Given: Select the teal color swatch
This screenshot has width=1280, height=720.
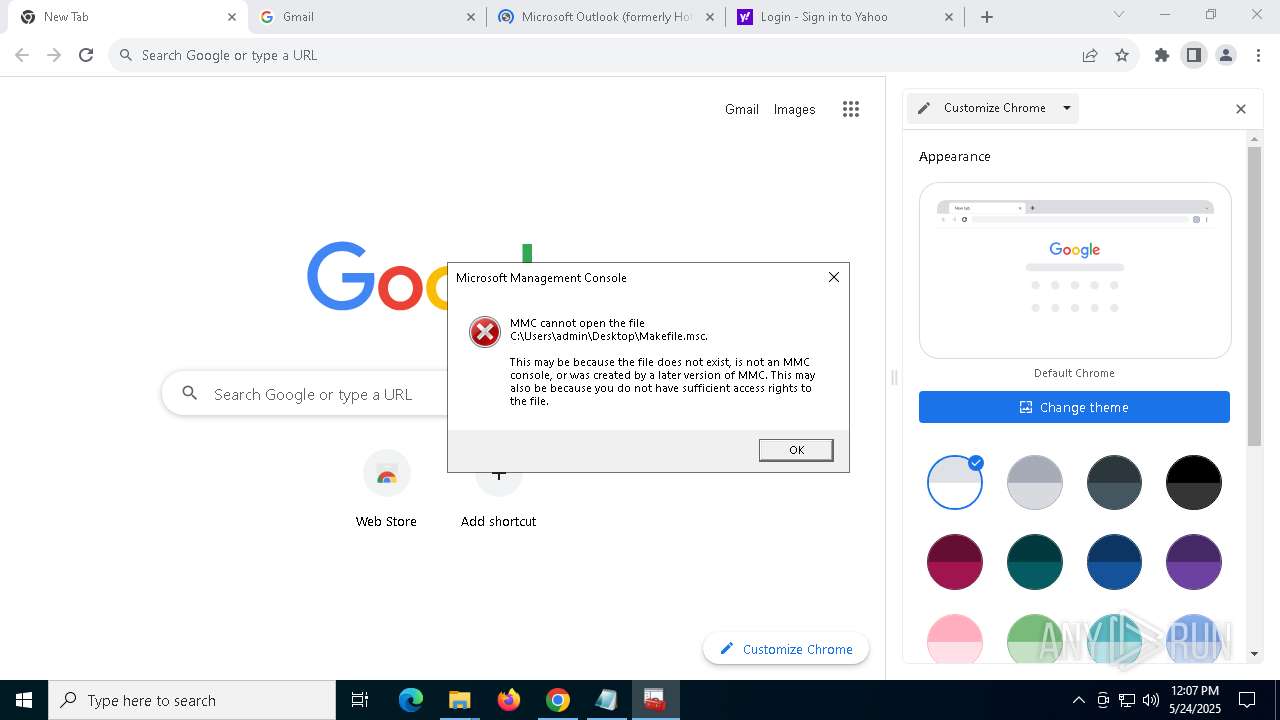Looking at the screenshot, I should tap(1034, 562).
